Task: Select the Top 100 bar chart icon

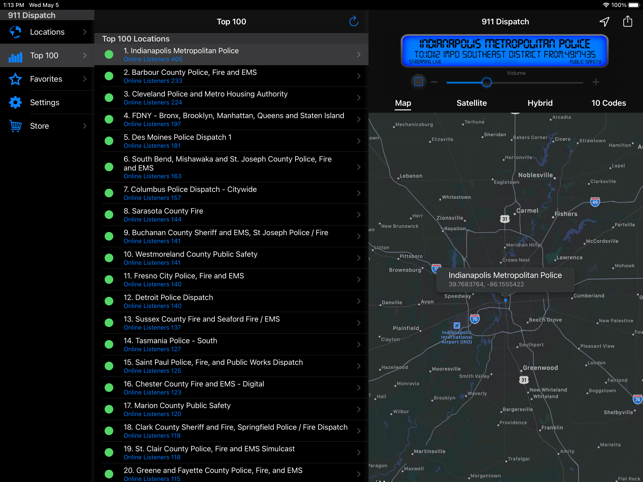Action: 15,57
